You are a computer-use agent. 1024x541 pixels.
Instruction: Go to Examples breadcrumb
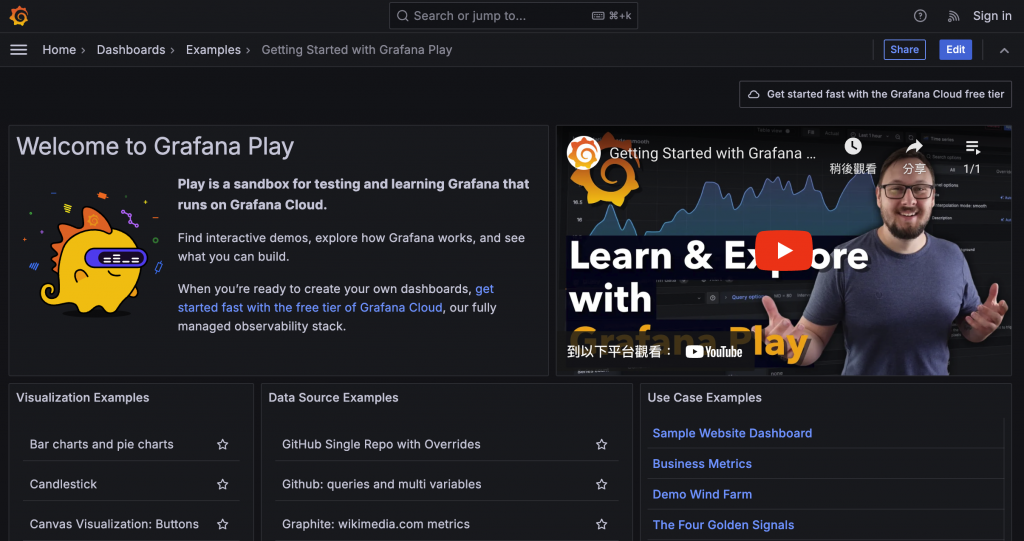[213, 50]
